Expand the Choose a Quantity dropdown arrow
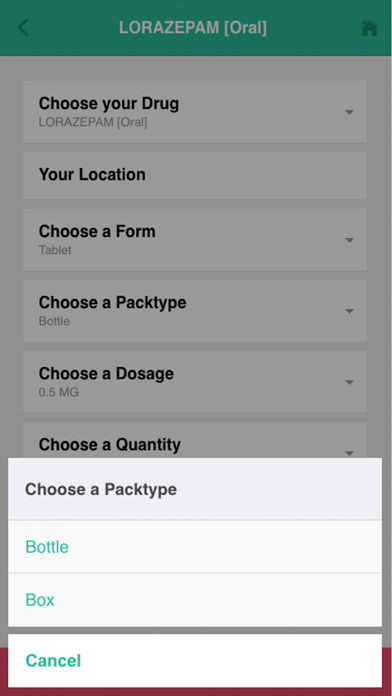This screenshot has width=392, height=696. [x=349, y=453]
